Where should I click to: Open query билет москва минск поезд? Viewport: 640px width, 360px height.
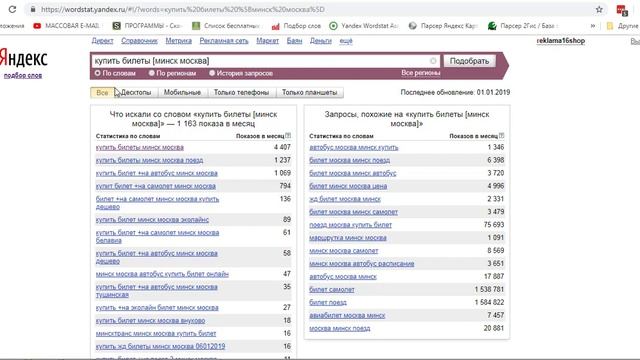tap(349, 160)
